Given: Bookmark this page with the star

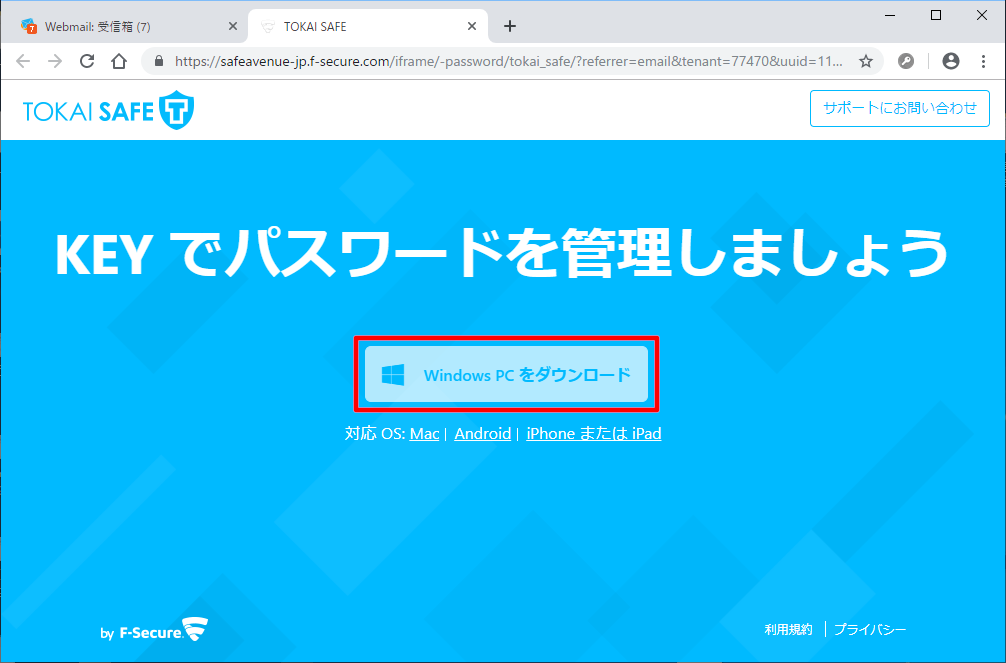Looking at the screenshot, I should pyautogui.click(x=865, y=61).
